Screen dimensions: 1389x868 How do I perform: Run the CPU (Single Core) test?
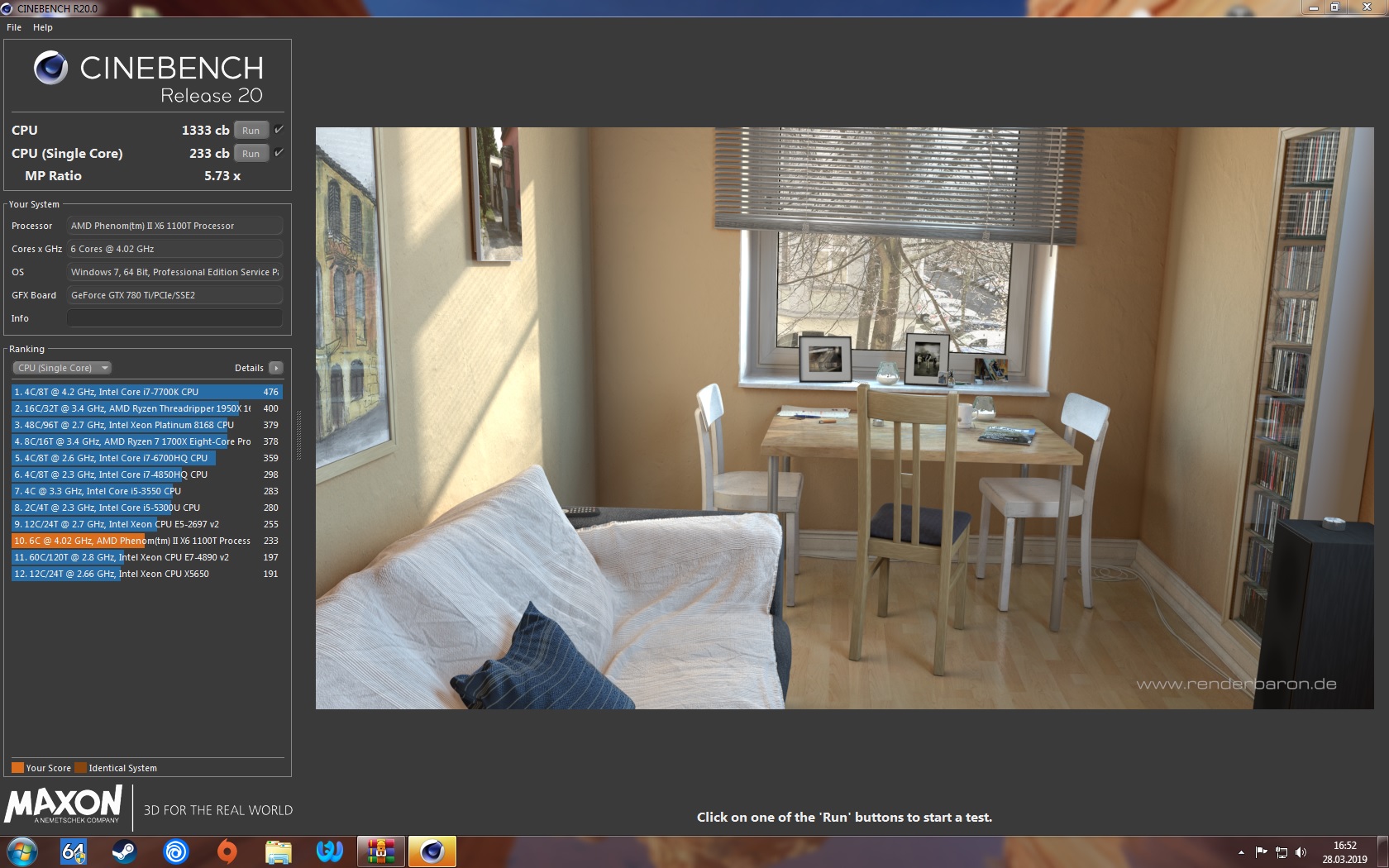[x=251, y=154]
